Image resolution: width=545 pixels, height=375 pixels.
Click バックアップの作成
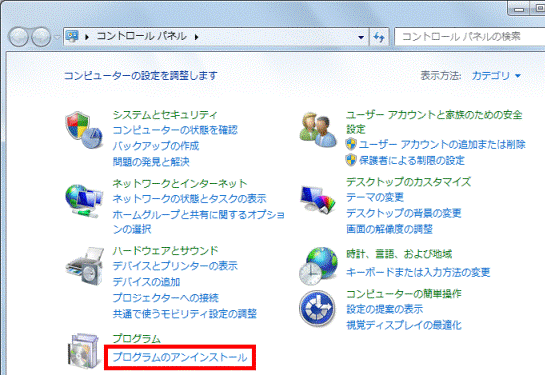156,146
